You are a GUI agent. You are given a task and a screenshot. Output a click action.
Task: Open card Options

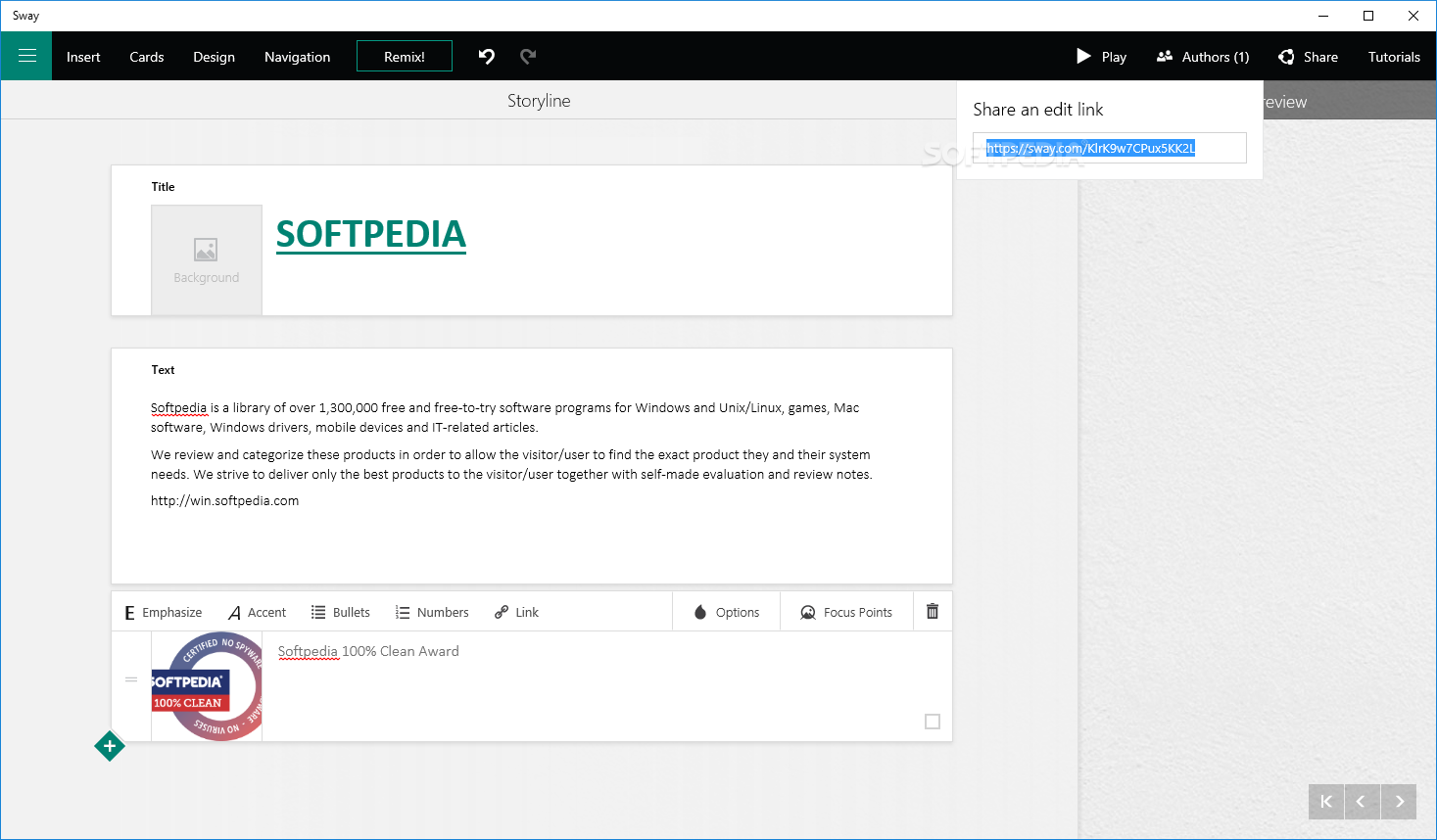[727, 612]
